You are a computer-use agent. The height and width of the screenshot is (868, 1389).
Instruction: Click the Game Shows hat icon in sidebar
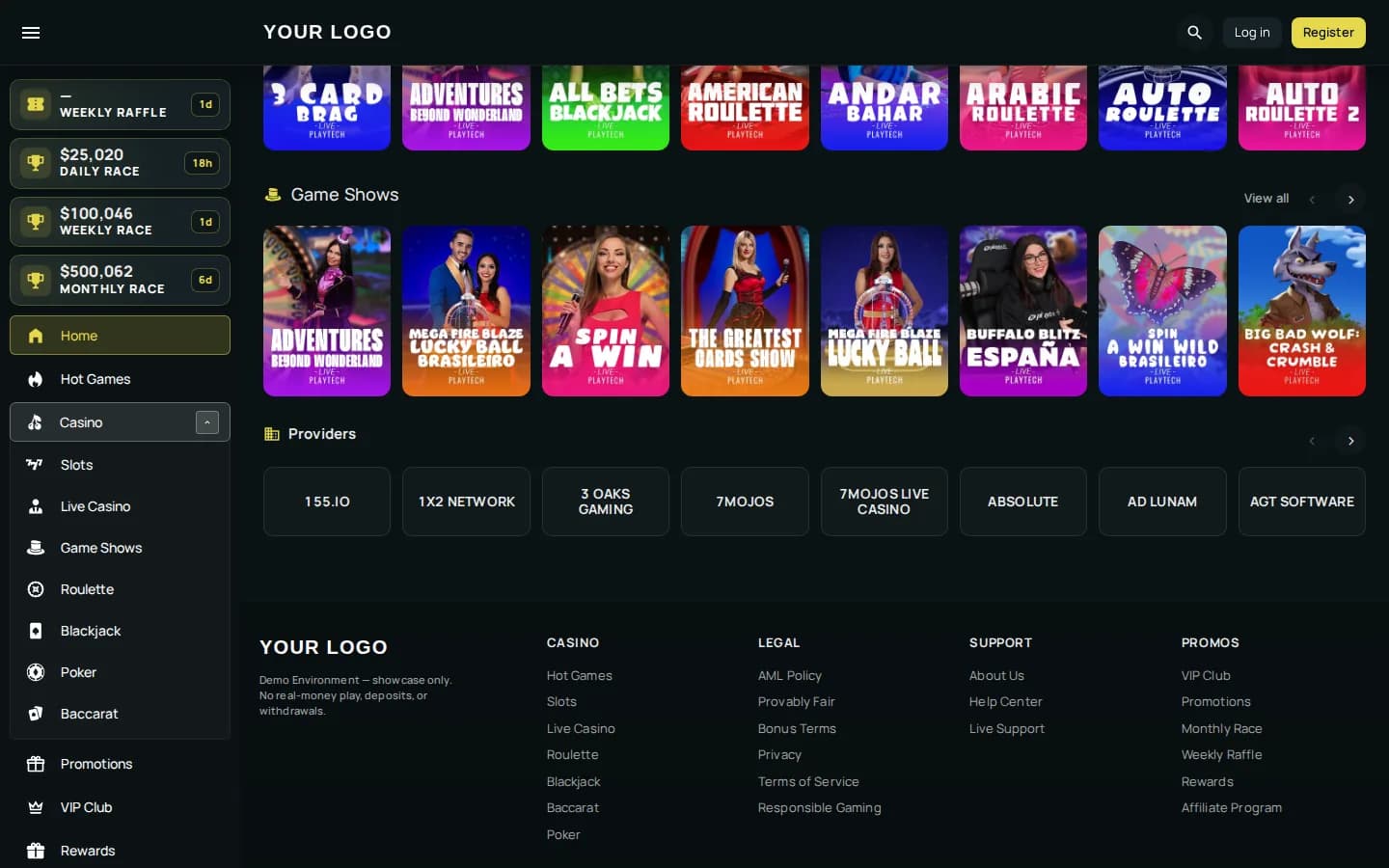36,548
